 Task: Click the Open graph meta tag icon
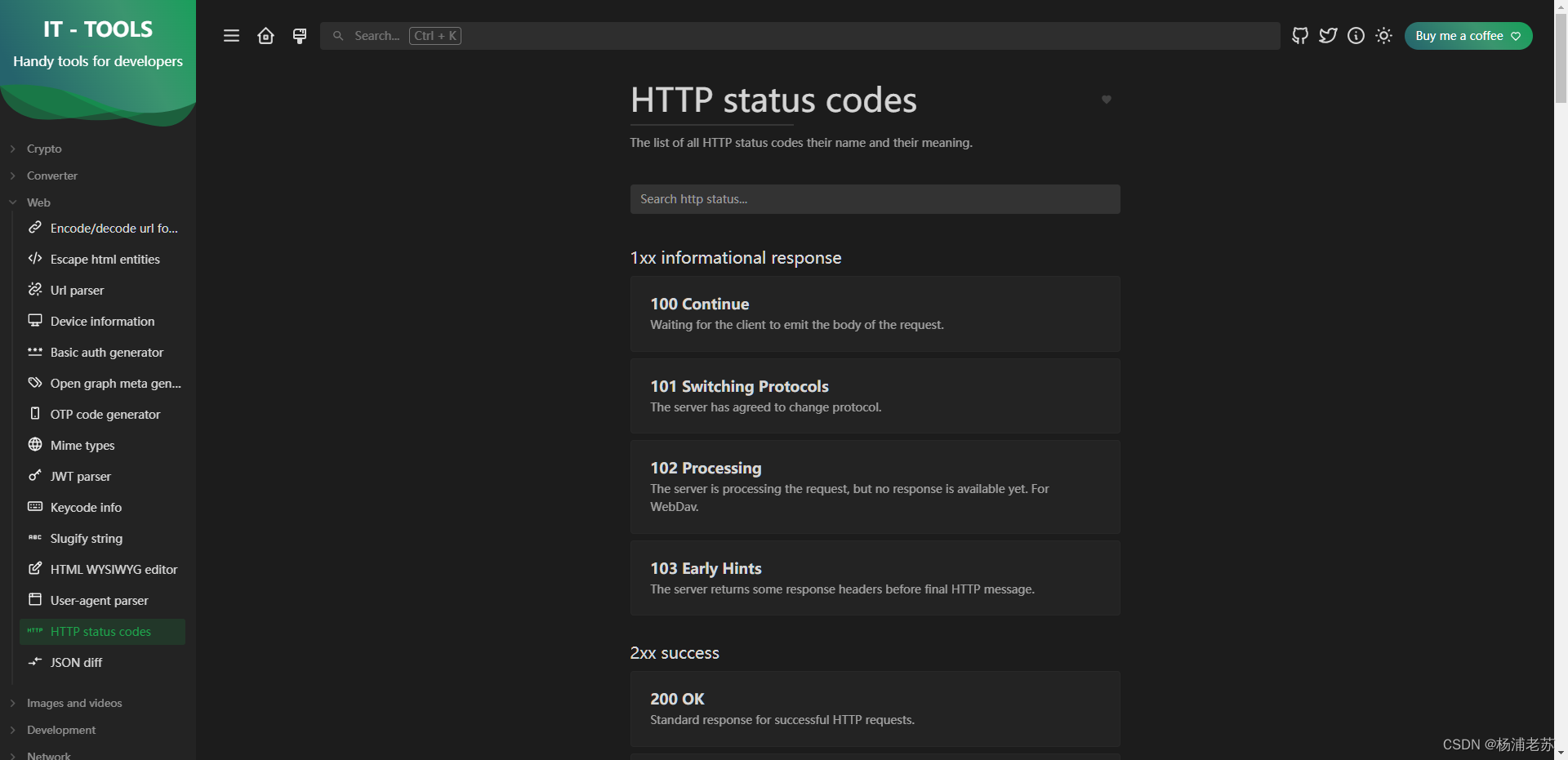point(35,383)
